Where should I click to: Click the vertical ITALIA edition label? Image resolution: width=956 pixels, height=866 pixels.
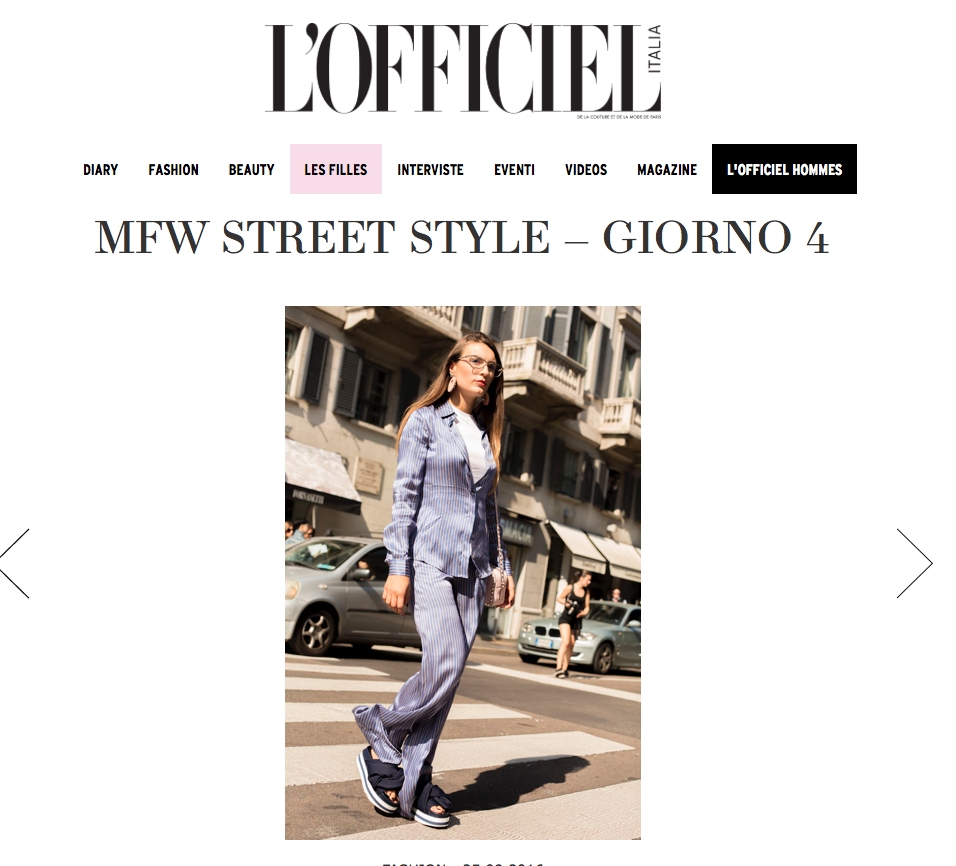pyautogui.click(x=654, y=49)
